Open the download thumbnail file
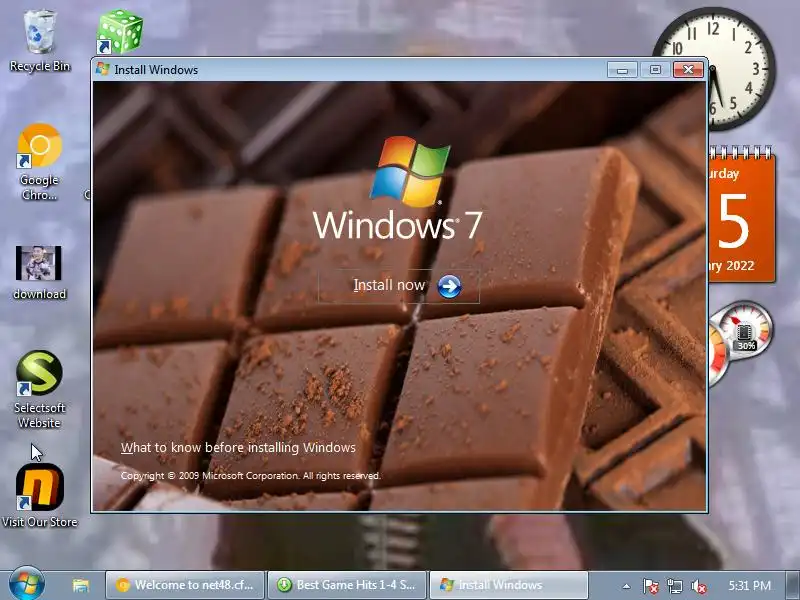This screenshot has width=800, height=600. coord(39,273)
